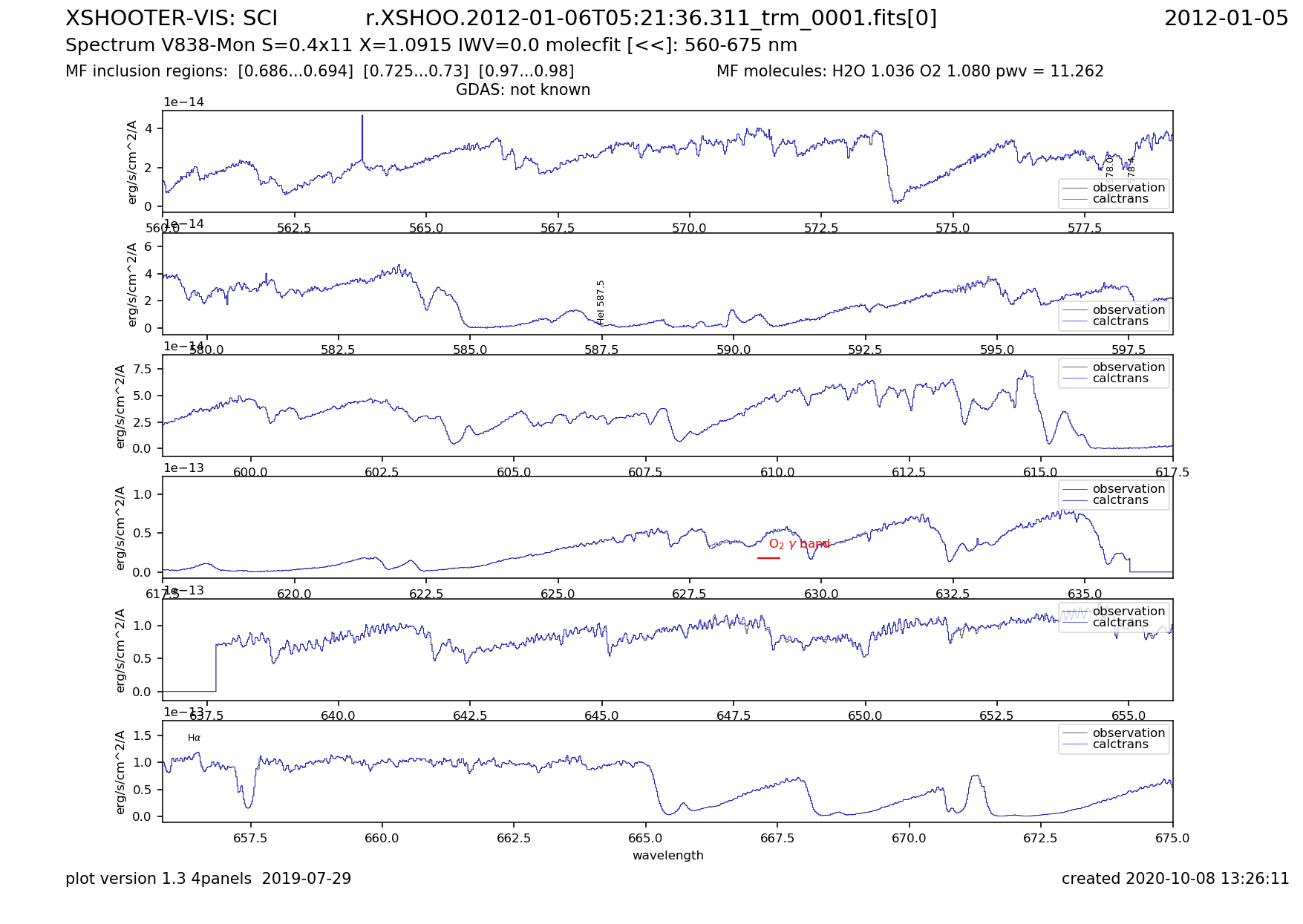
Task: Select the MF inclusion regions text
Action: (319, 71)
